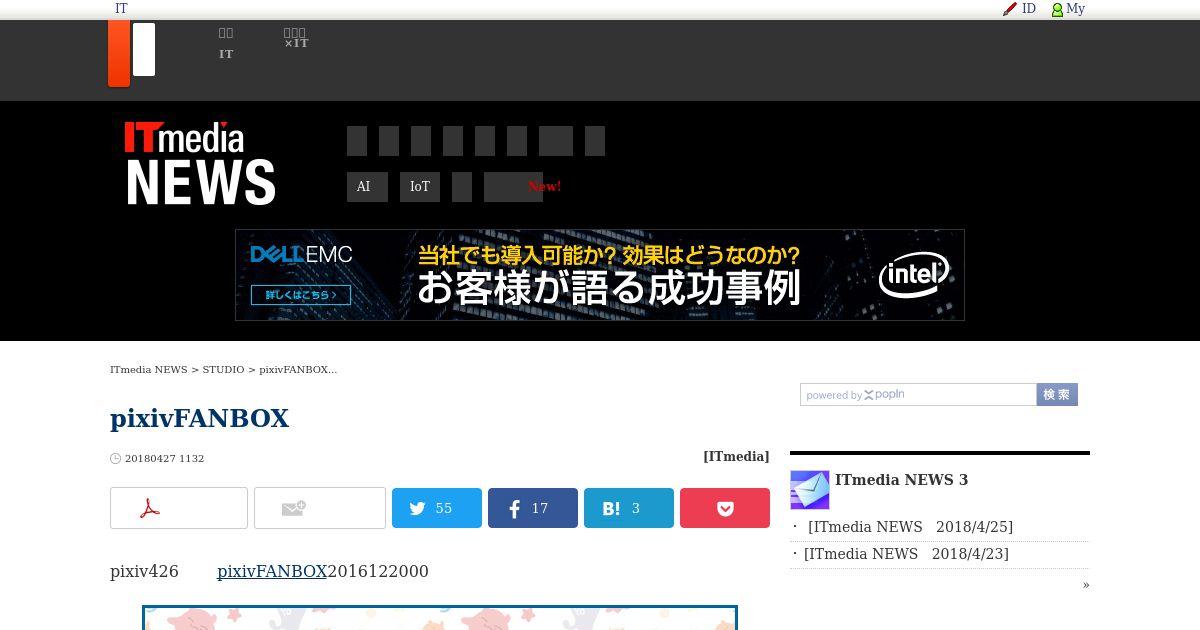Image resolution: width=1200 pixels, height=630 pixels.
Task: Open the AI category tab
Action: pyautogui.click(x=367, y=187)
